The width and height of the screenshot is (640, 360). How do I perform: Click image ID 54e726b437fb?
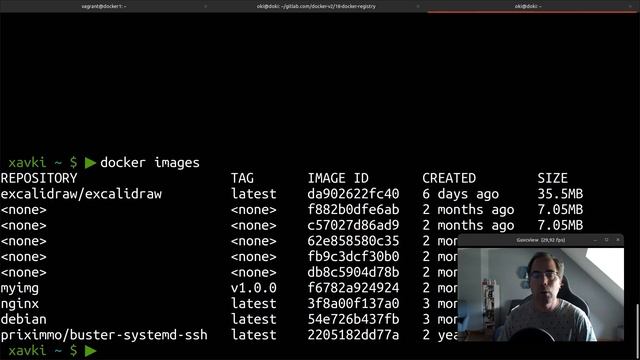(x=353, y=319)
